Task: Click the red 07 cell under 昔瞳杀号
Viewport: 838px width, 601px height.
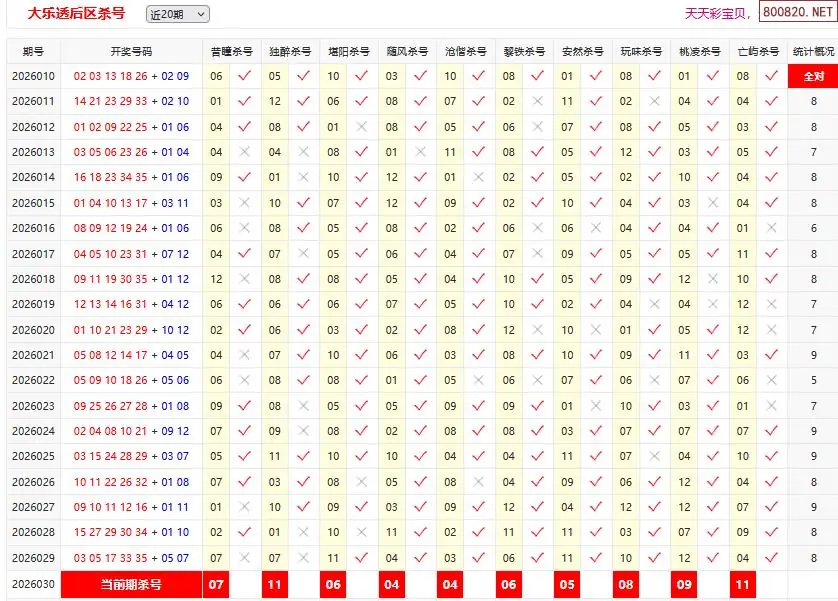Action: point(216,584)
